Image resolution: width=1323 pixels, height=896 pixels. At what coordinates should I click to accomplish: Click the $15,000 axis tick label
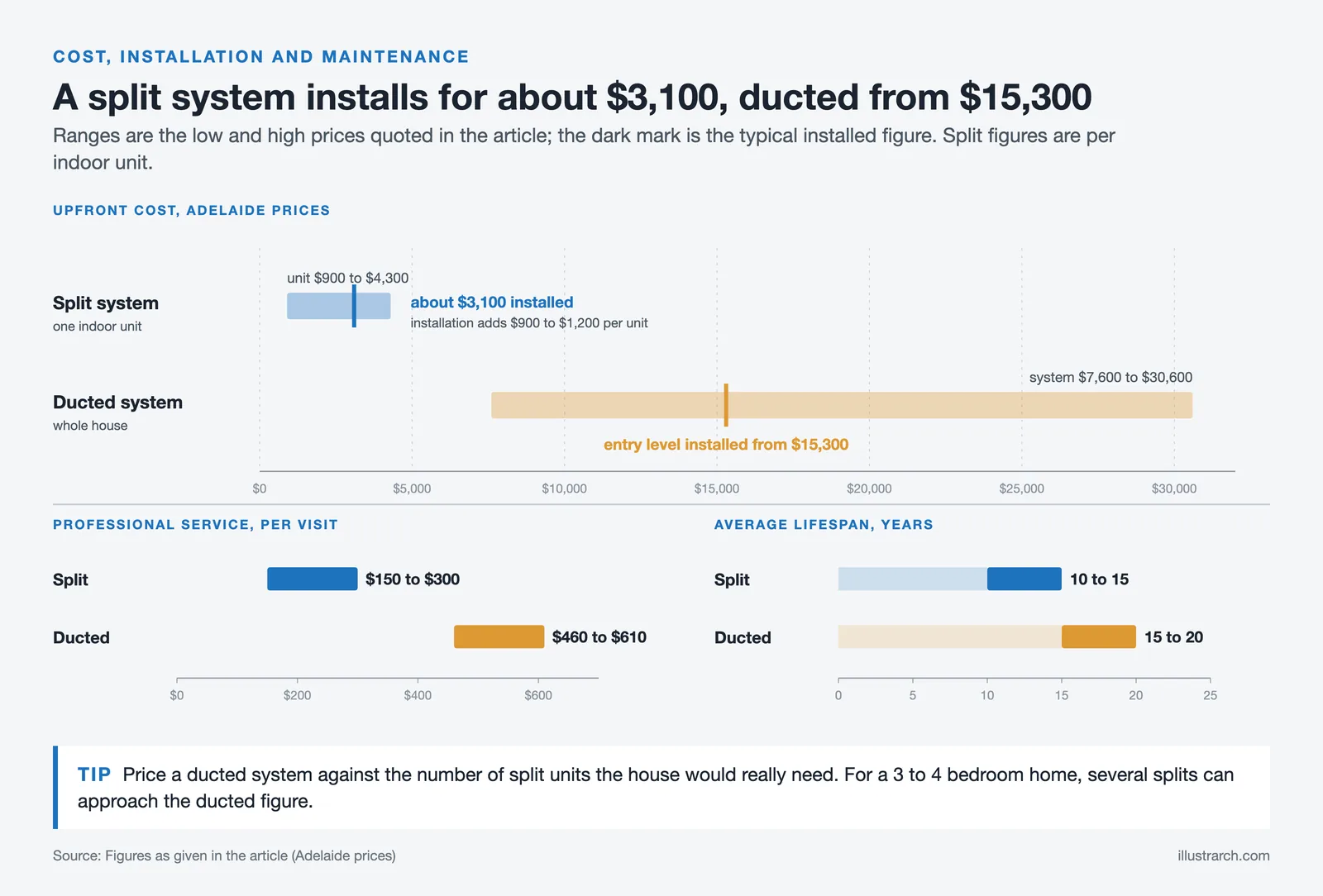coord(717,489)
